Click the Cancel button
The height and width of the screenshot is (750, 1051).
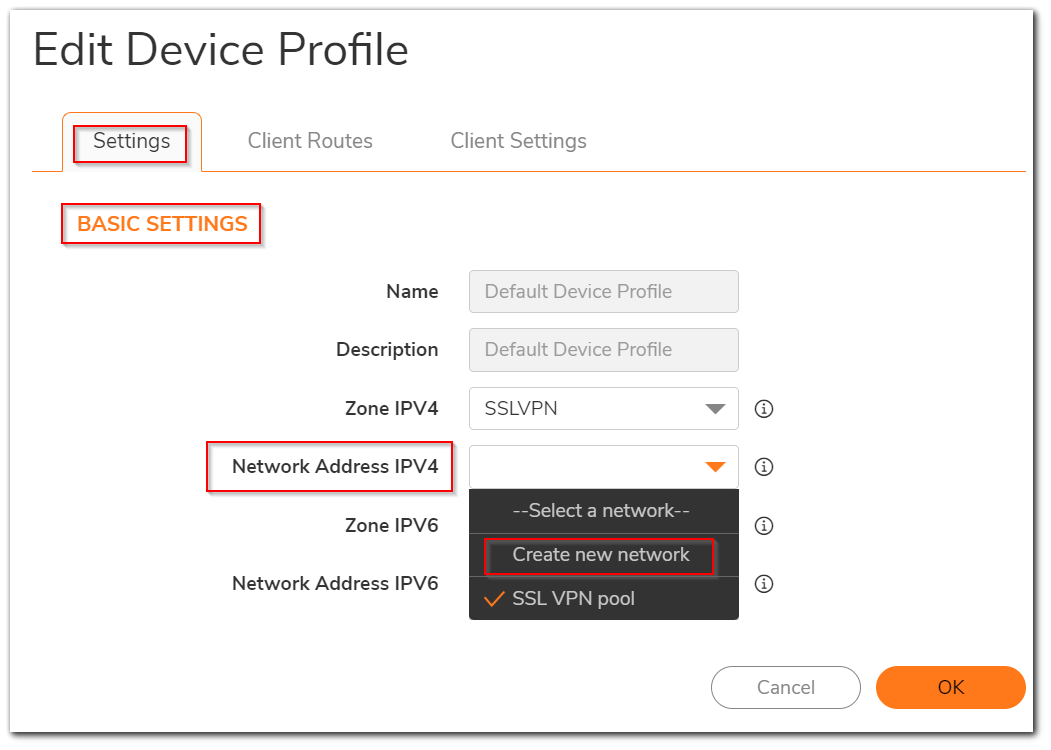point(785,687)
